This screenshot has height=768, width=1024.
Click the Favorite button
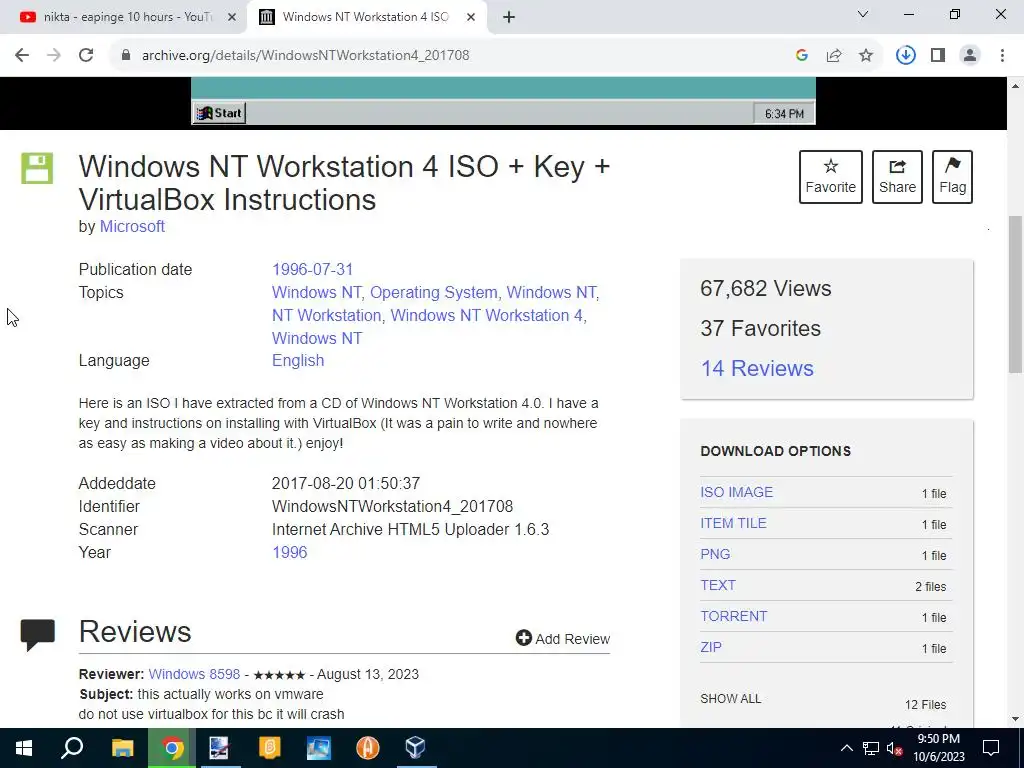click(831, 177)
